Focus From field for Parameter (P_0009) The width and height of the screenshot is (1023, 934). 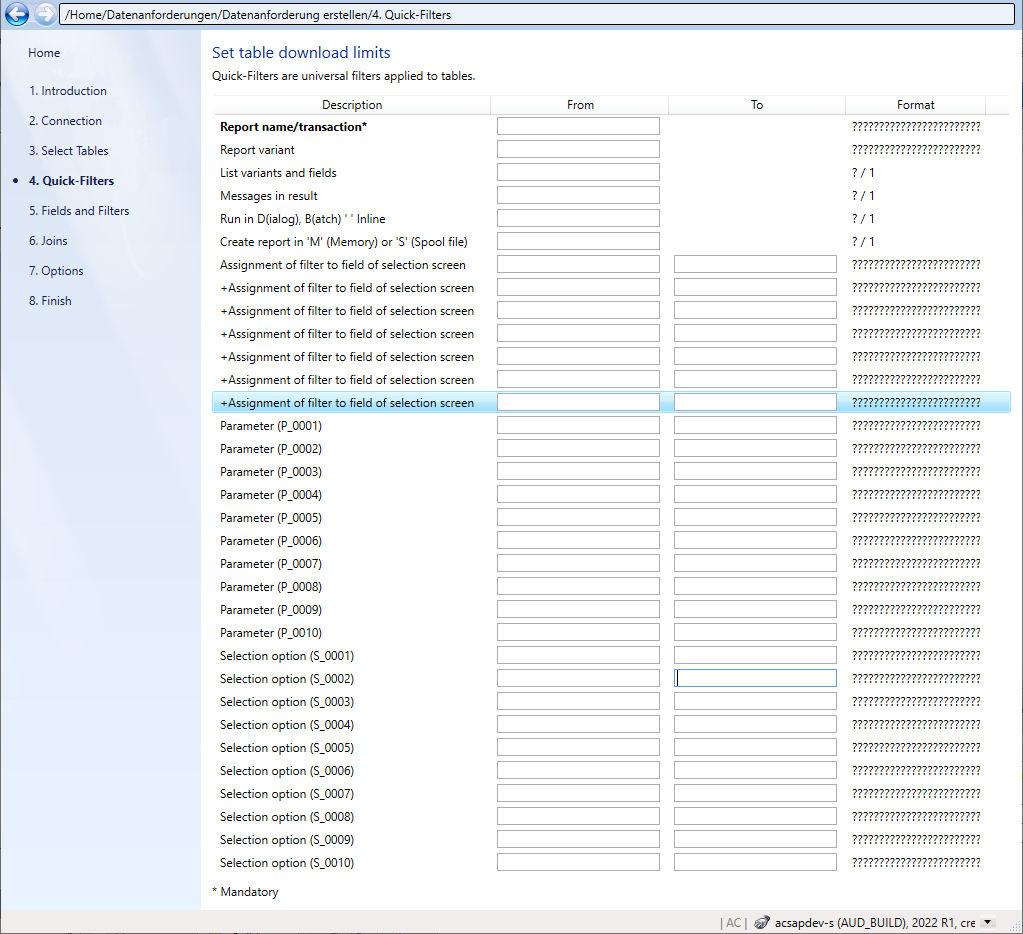tap(578, 609)
